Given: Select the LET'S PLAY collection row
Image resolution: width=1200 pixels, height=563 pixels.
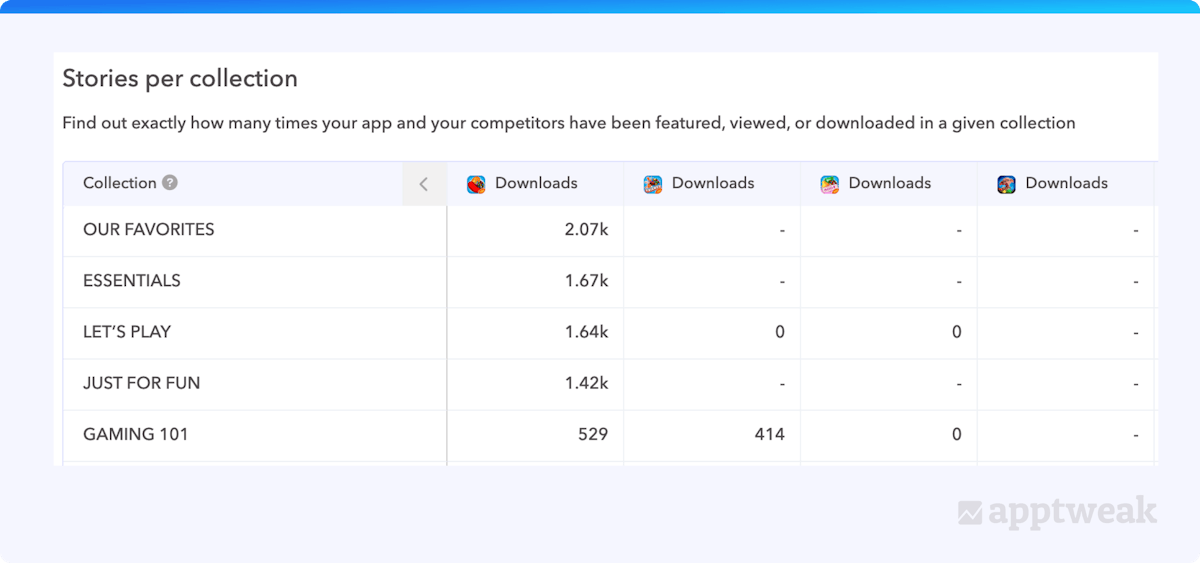Looking at the screenshot, I should click(127, 331).
